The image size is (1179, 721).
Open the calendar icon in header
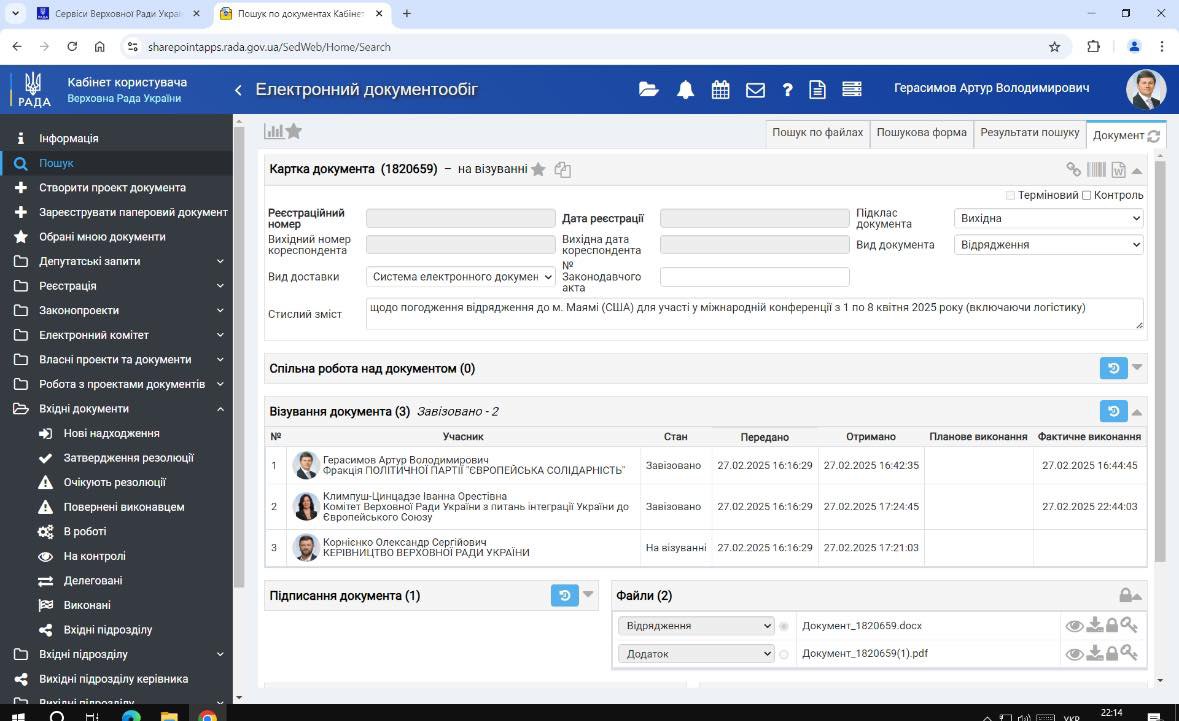720,89
